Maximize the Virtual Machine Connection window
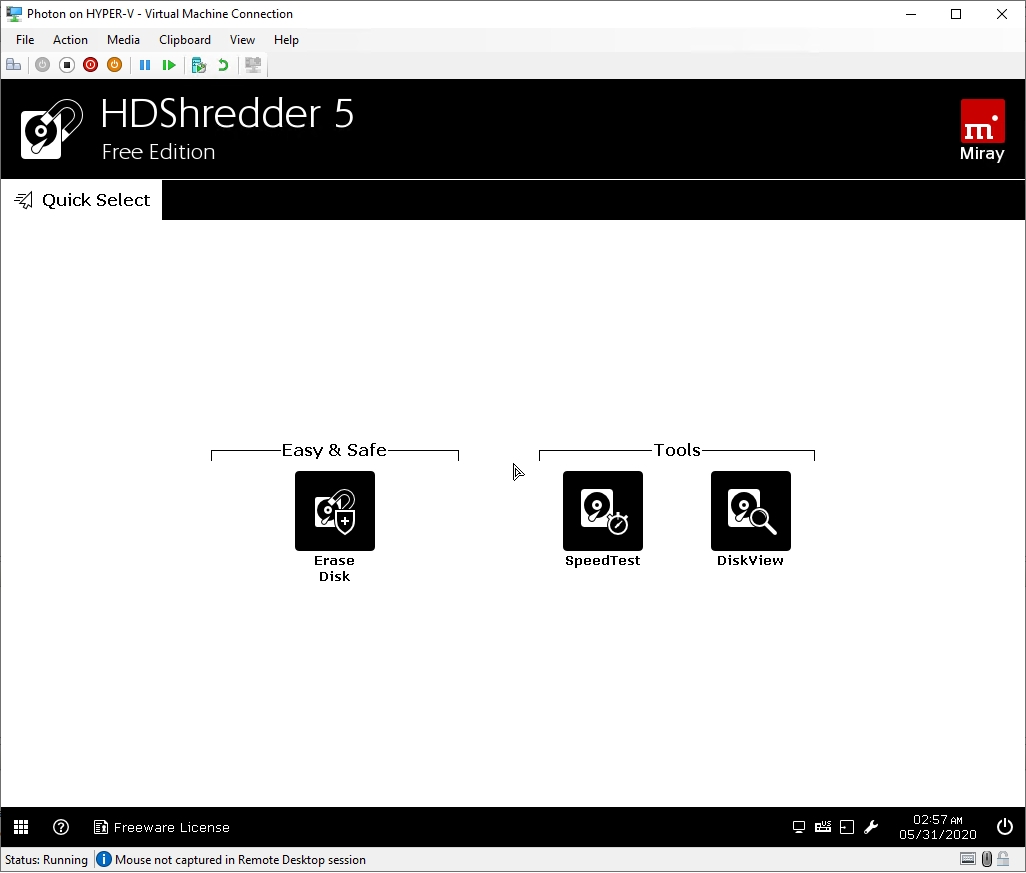Viewport: 1026px width, 873px height. 956,14
